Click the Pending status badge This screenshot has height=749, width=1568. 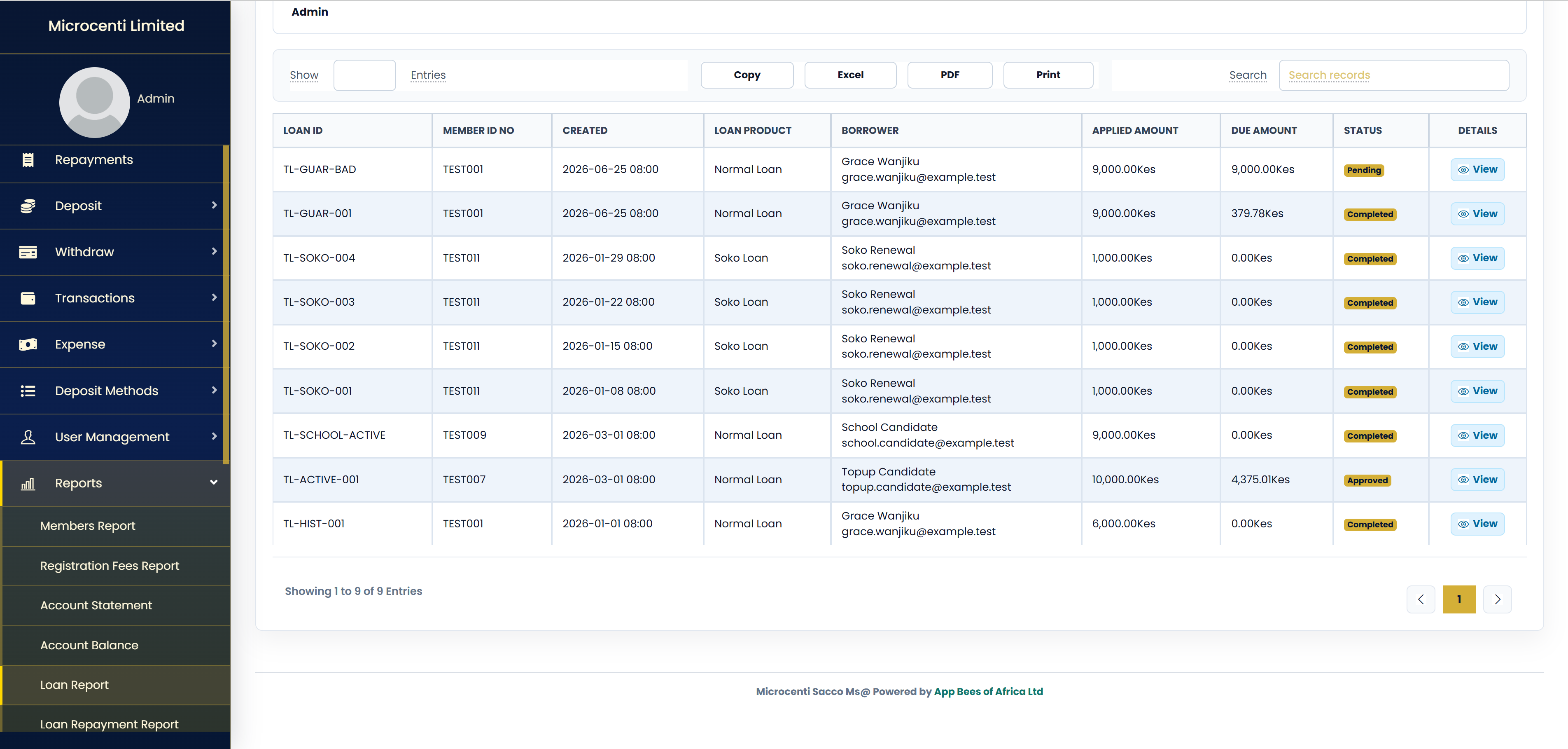1364,171
